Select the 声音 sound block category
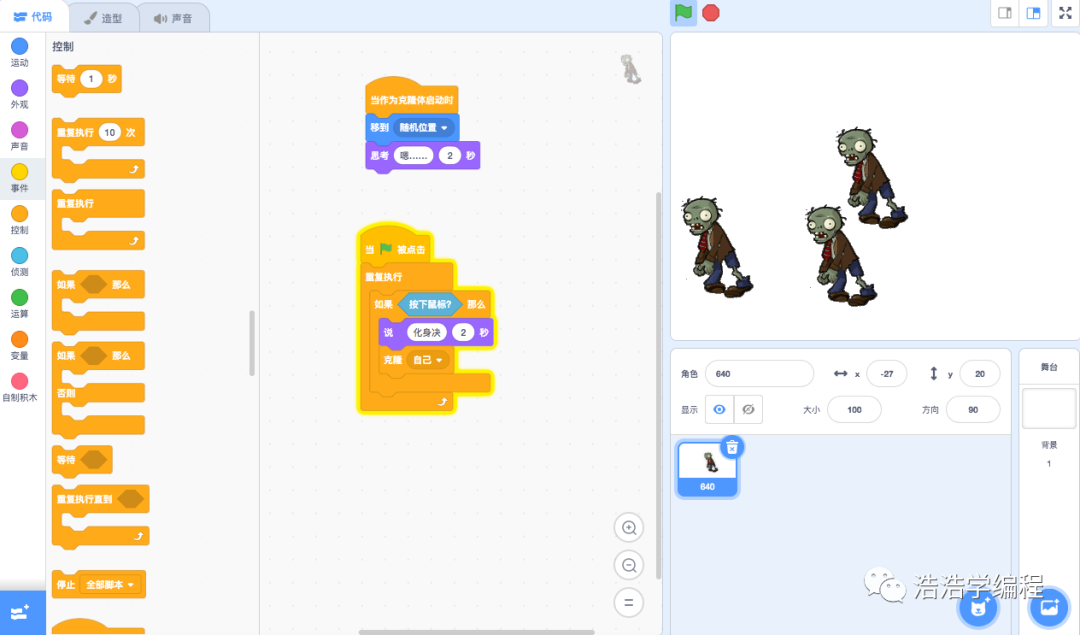Screen dimensions: 1080x635 20,136
